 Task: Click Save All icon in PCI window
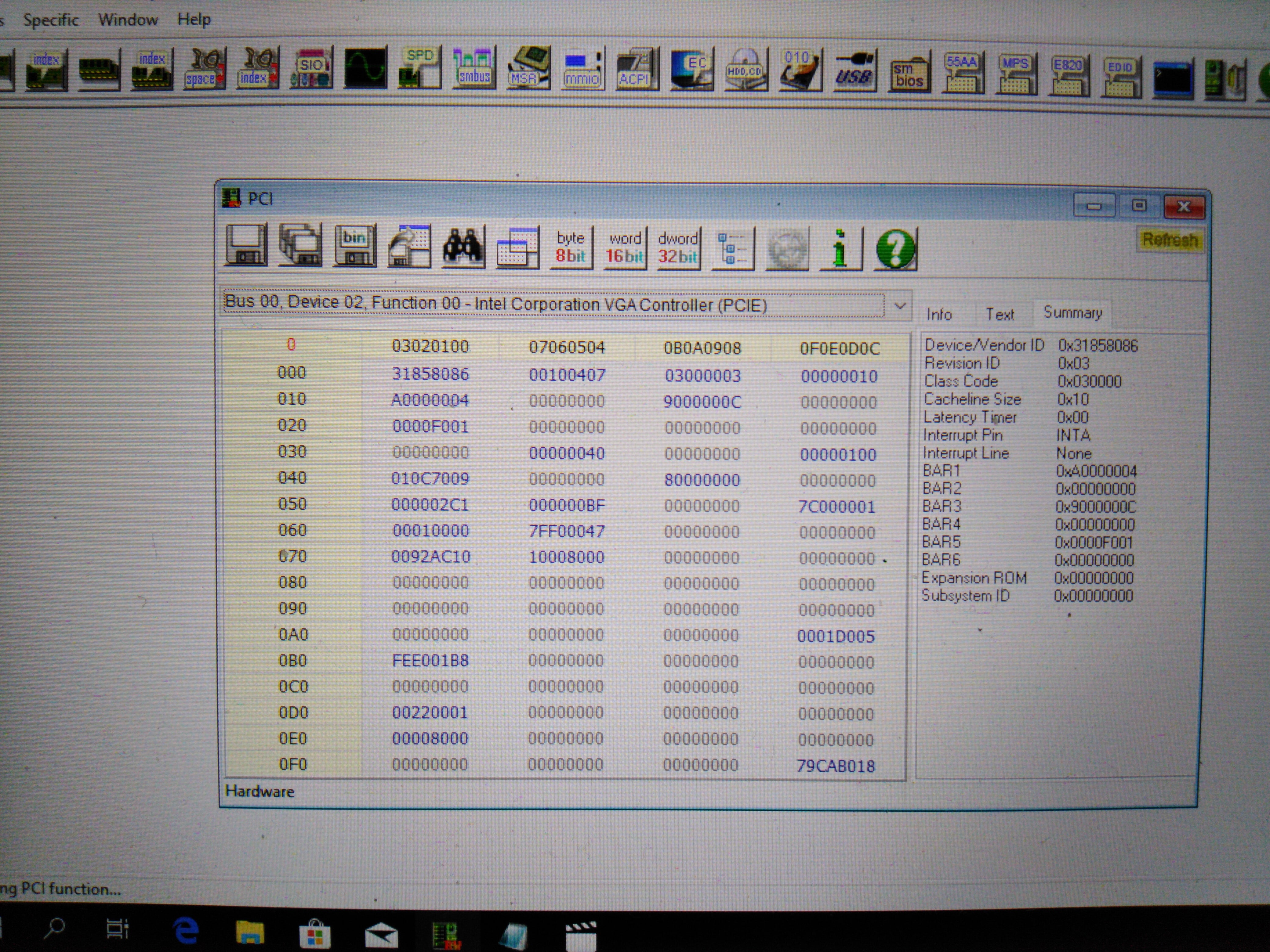(x=300, y=245)
